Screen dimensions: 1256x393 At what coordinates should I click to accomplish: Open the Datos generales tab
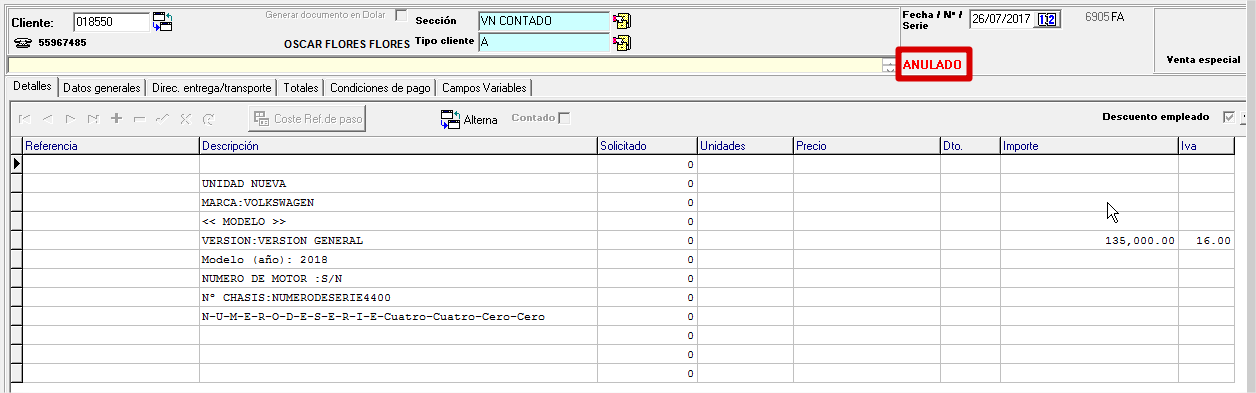[101, 88]
